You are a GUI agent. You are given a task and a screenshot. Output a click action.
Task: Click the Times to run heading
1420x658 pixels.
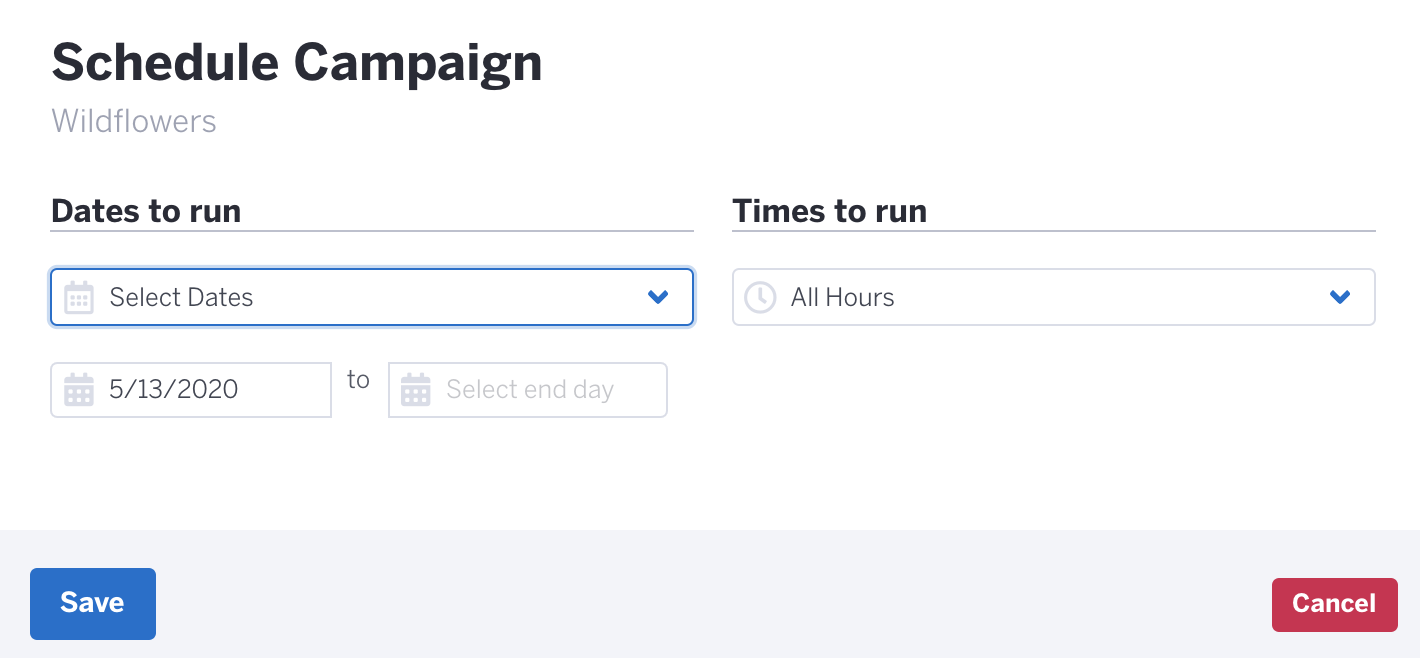point(830,211)
